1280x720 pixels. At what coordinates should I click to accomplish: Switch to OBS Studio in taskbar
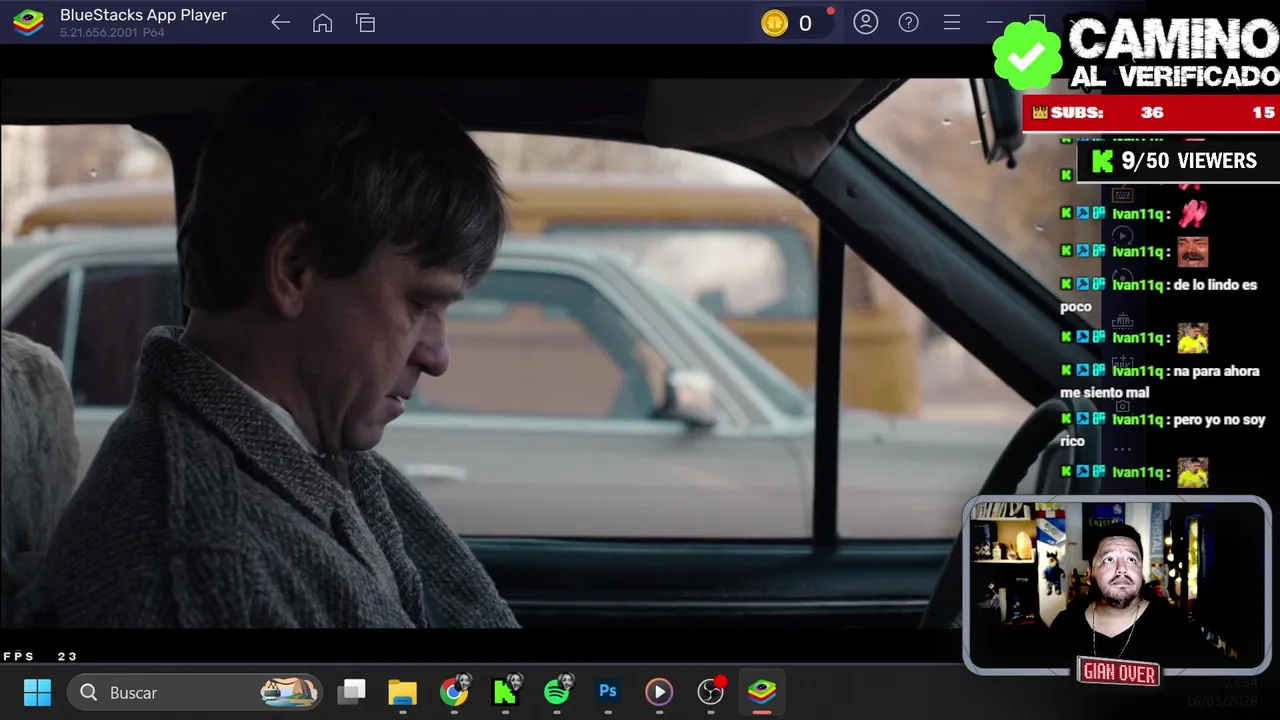(x=711, y=691)
